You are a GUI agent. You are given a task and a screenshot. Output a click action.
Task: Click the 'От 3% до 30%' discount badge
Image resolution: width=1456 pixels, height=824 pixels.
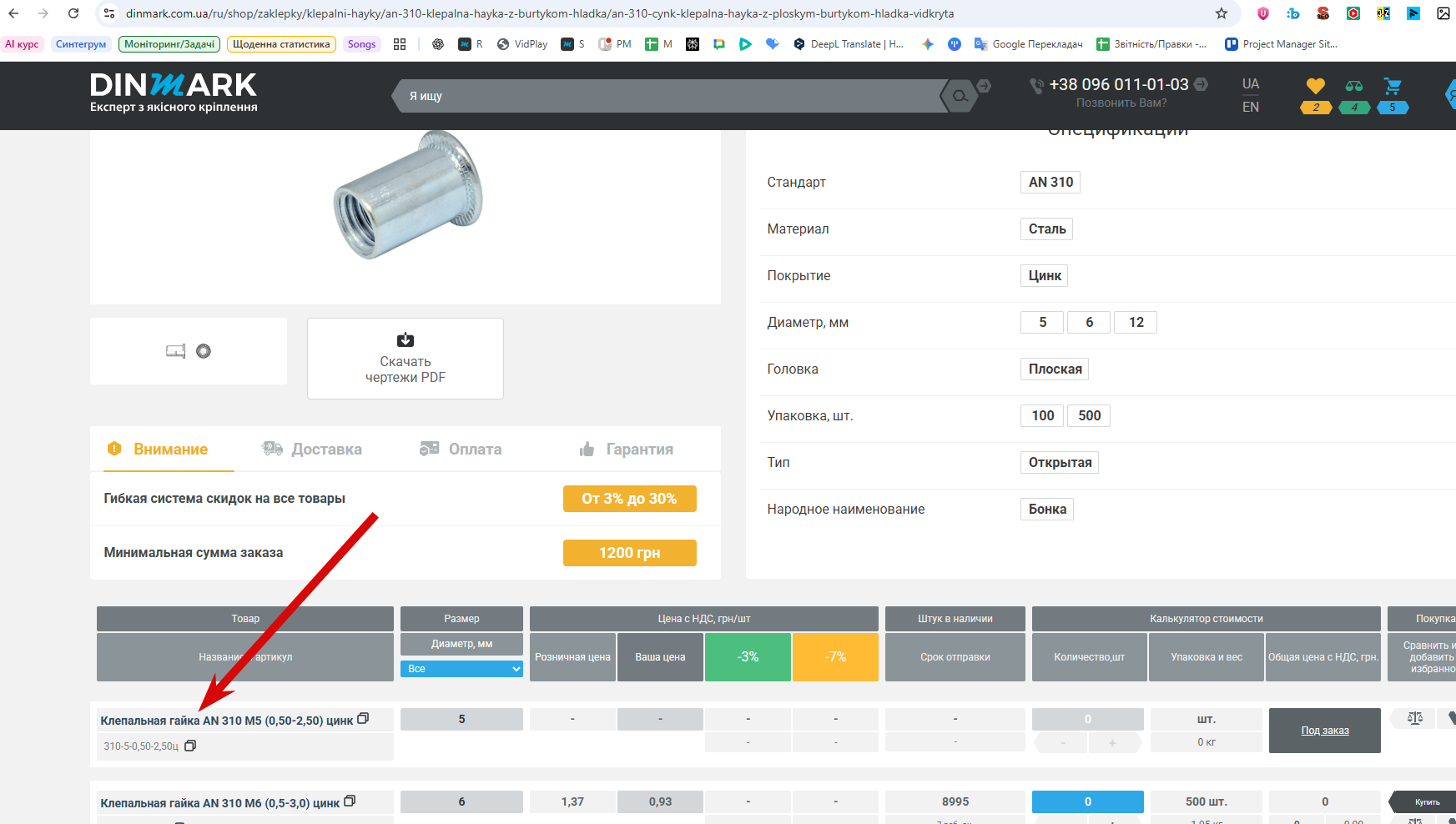click(630, 499)
